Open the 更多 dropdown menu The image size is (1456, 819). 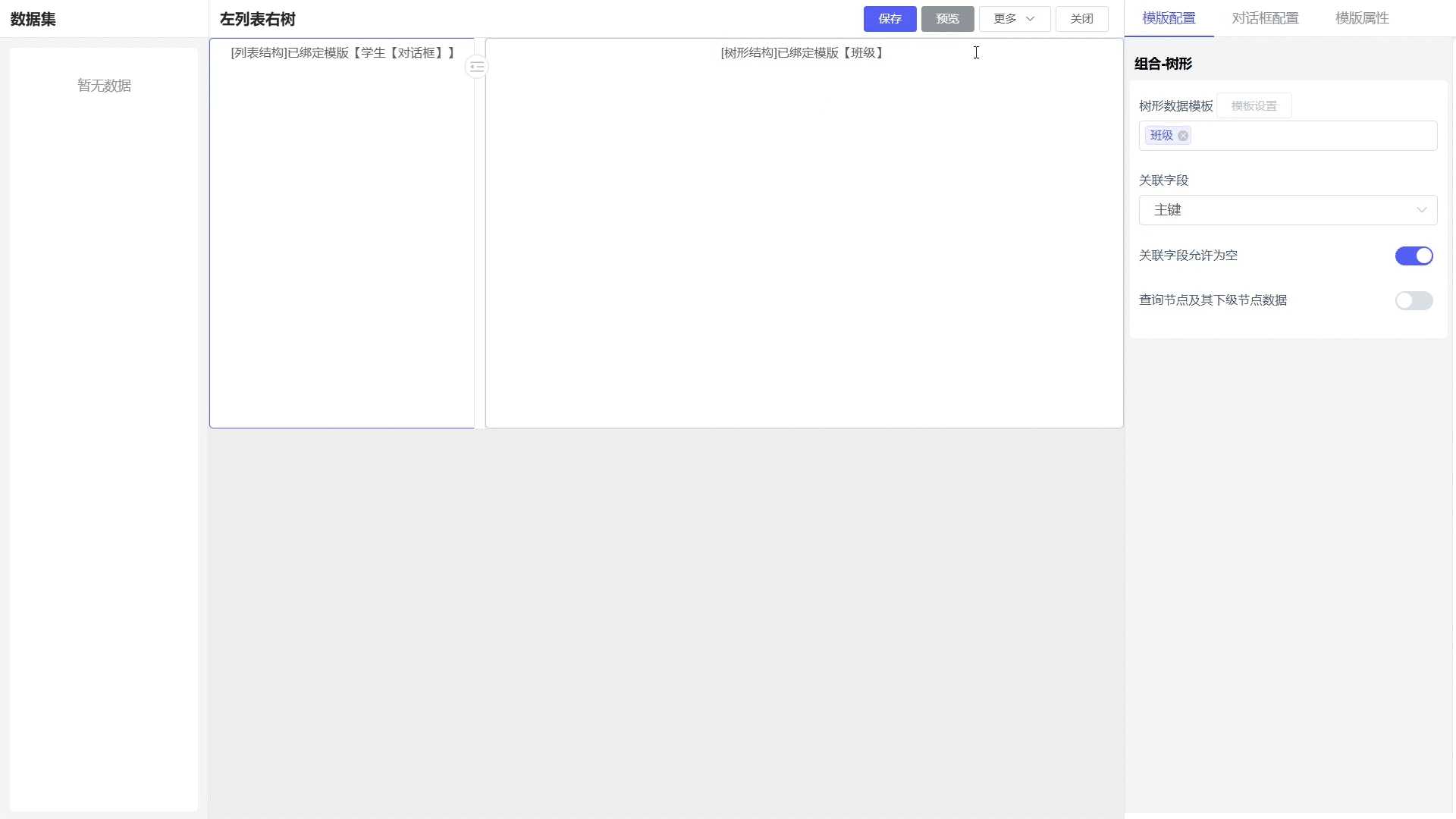point(1014,19)
